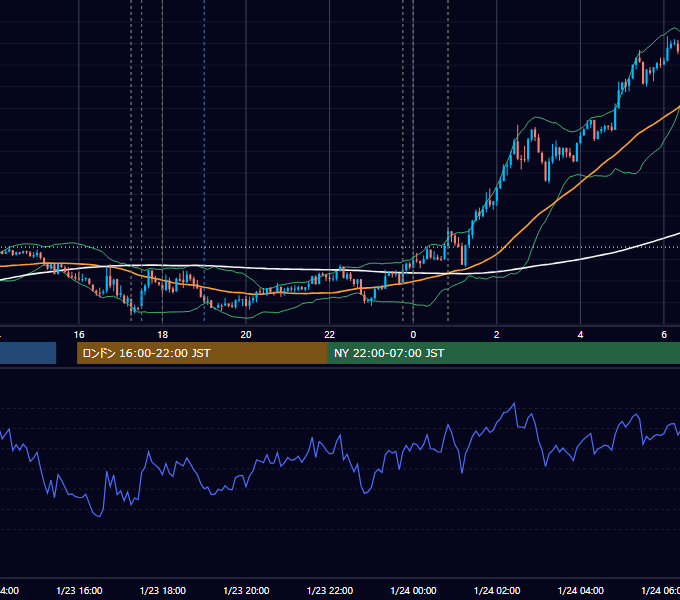Click the NY 22:00-07:00 JST session bar

[x=503, y=353]
